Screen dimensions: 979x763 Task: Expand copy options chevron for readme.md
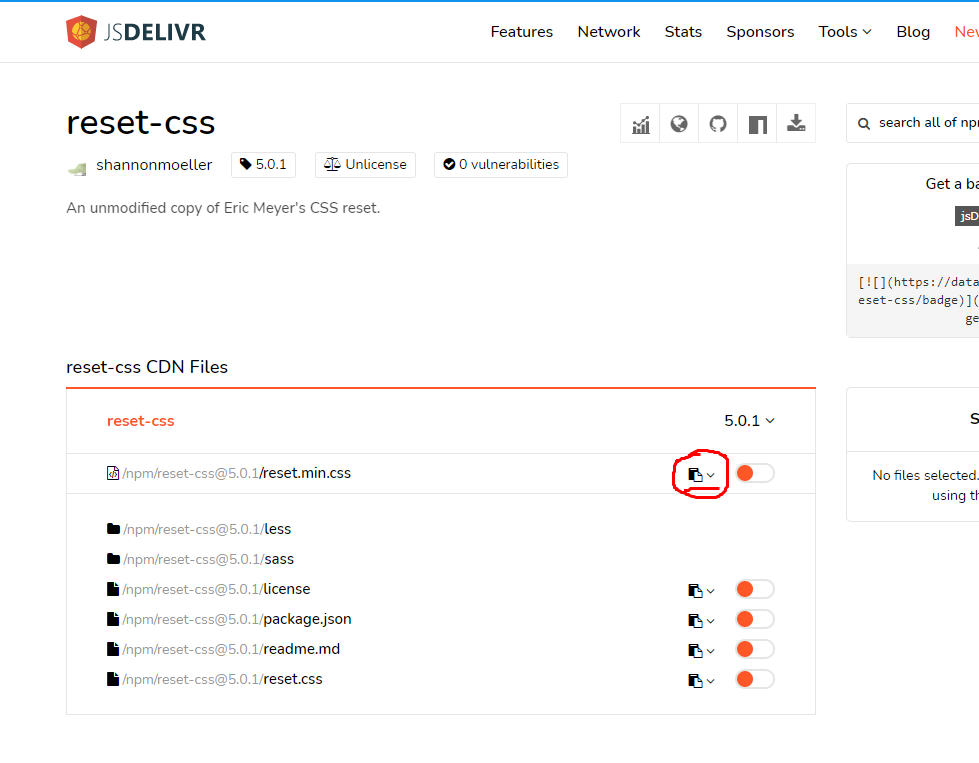[711, 651]
